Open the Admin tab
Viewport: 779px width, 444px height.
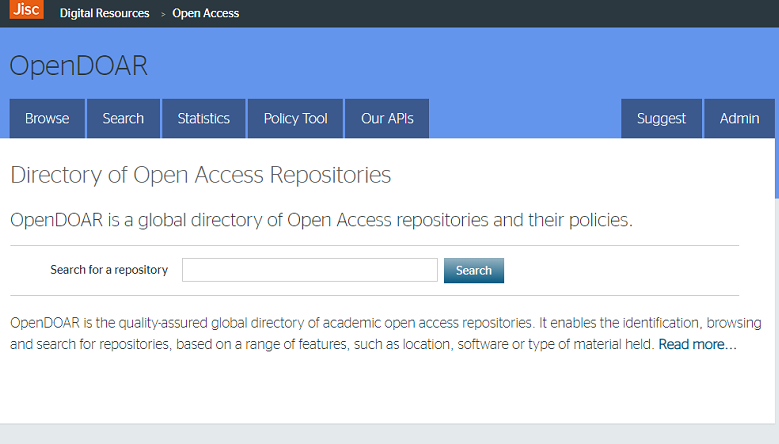click(739, 118)
